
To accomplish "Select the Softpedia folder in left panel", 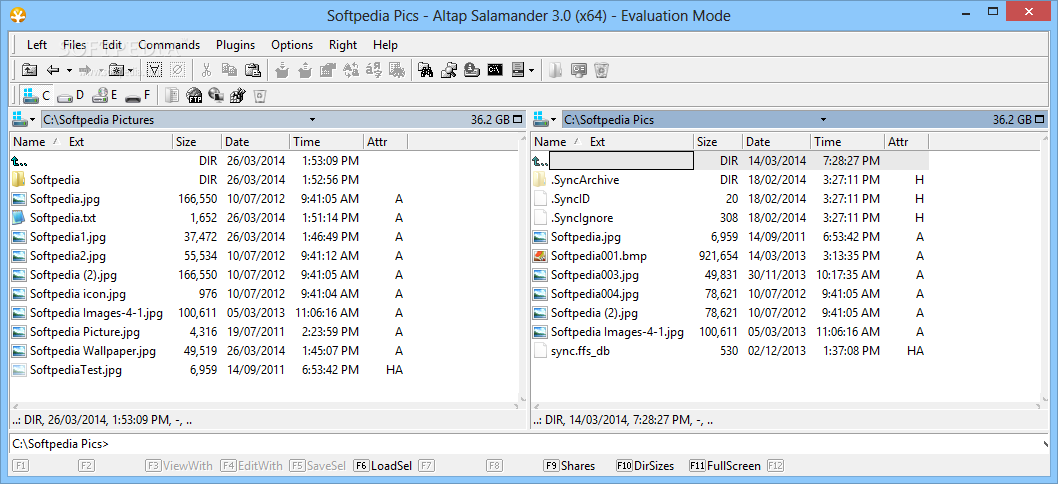I will tap(55, 180).
